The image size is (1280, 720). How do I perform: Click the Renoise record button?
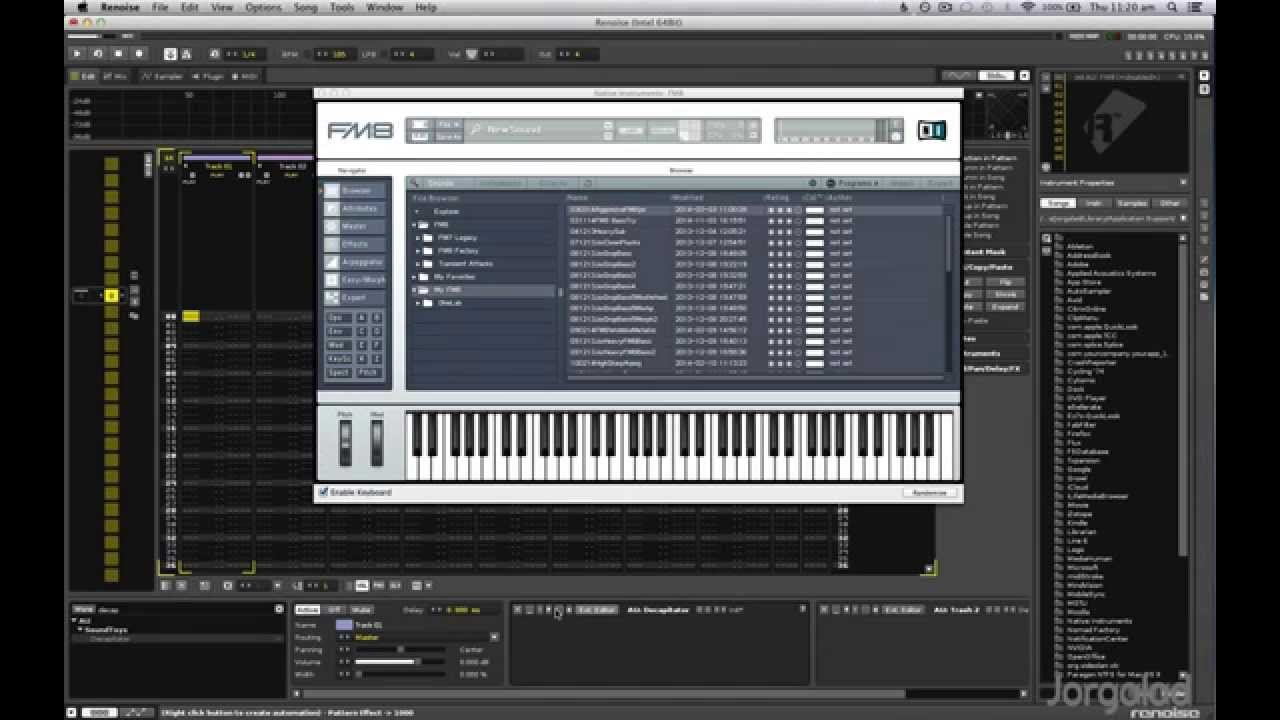(x=139, y=54)
